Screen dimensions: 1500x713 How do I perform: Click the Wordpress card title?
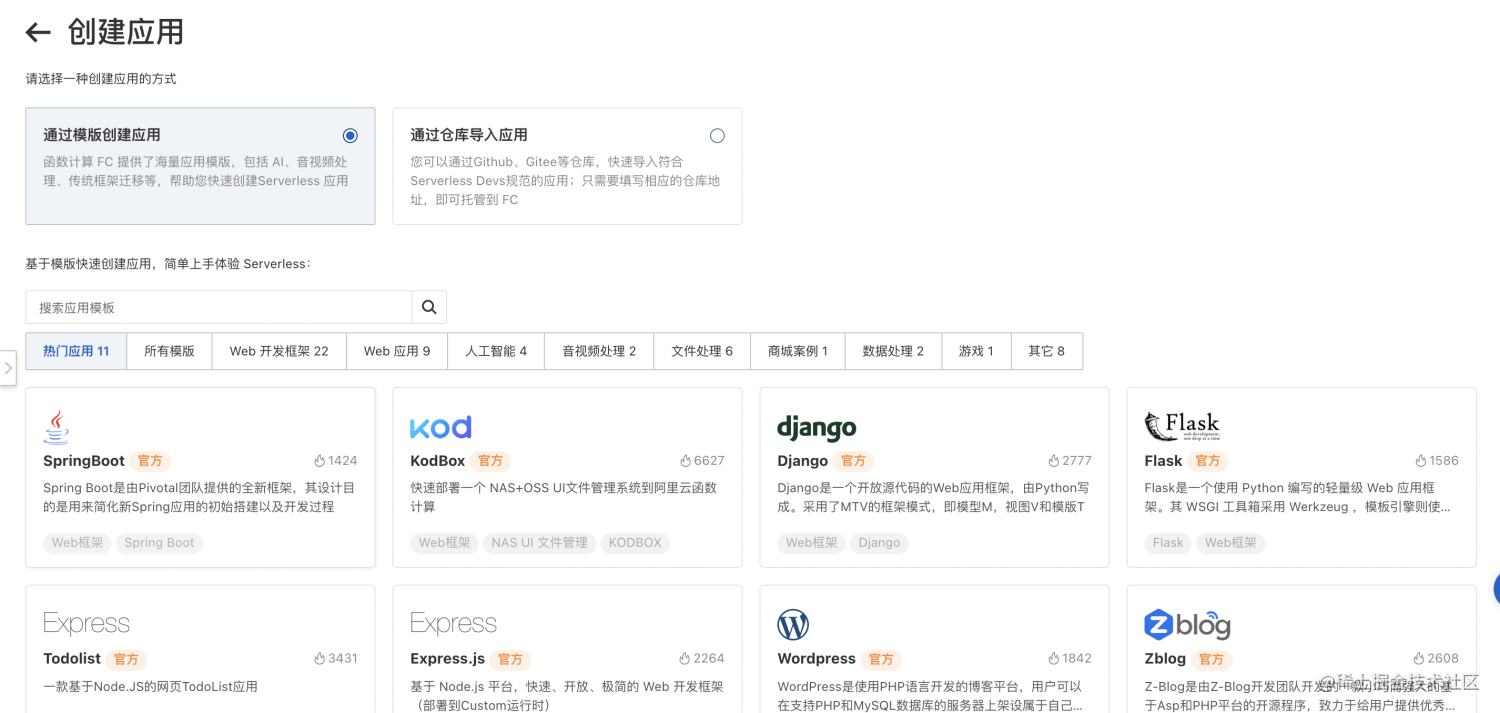(x=817, y=659)
